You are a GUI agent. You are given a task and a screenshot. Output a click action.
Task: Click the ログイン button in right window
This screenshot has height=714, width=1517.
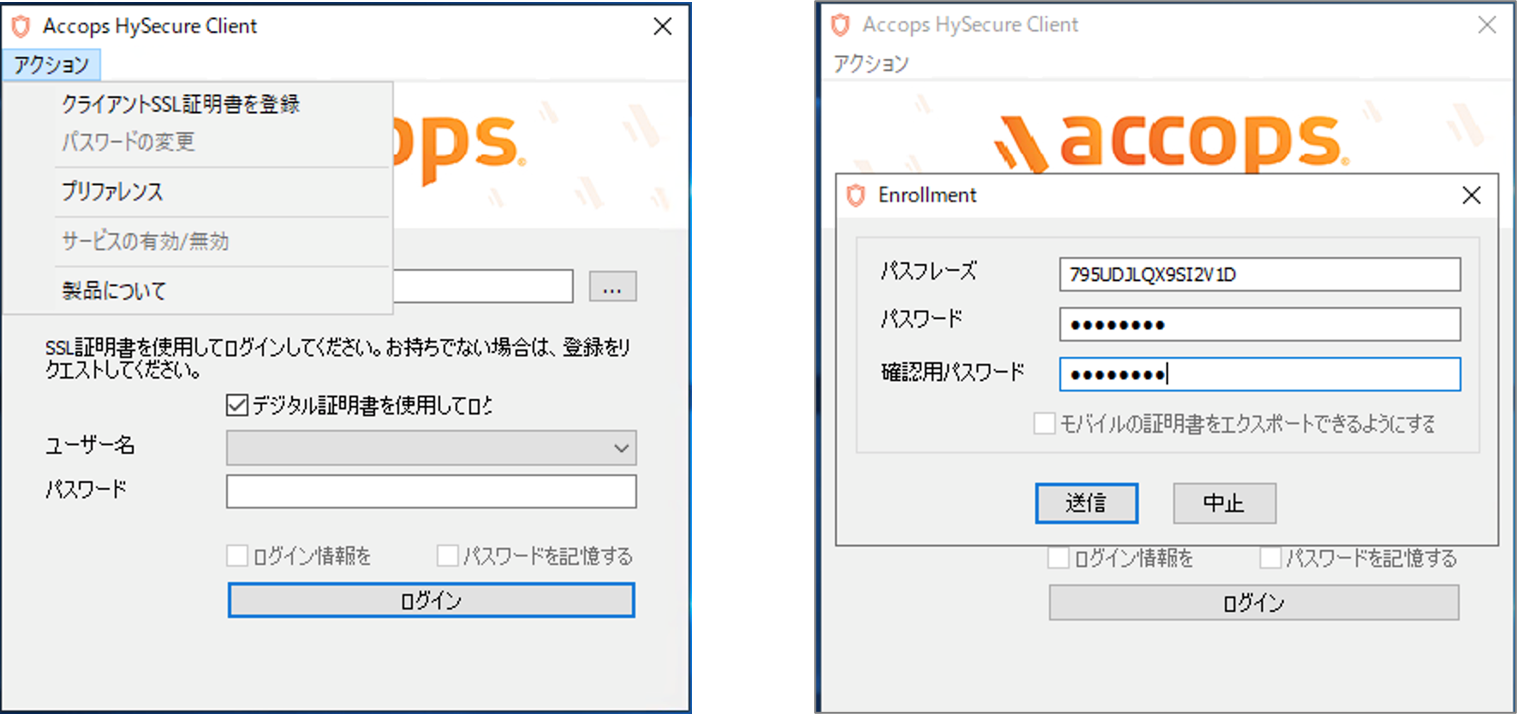point(1254,603)
